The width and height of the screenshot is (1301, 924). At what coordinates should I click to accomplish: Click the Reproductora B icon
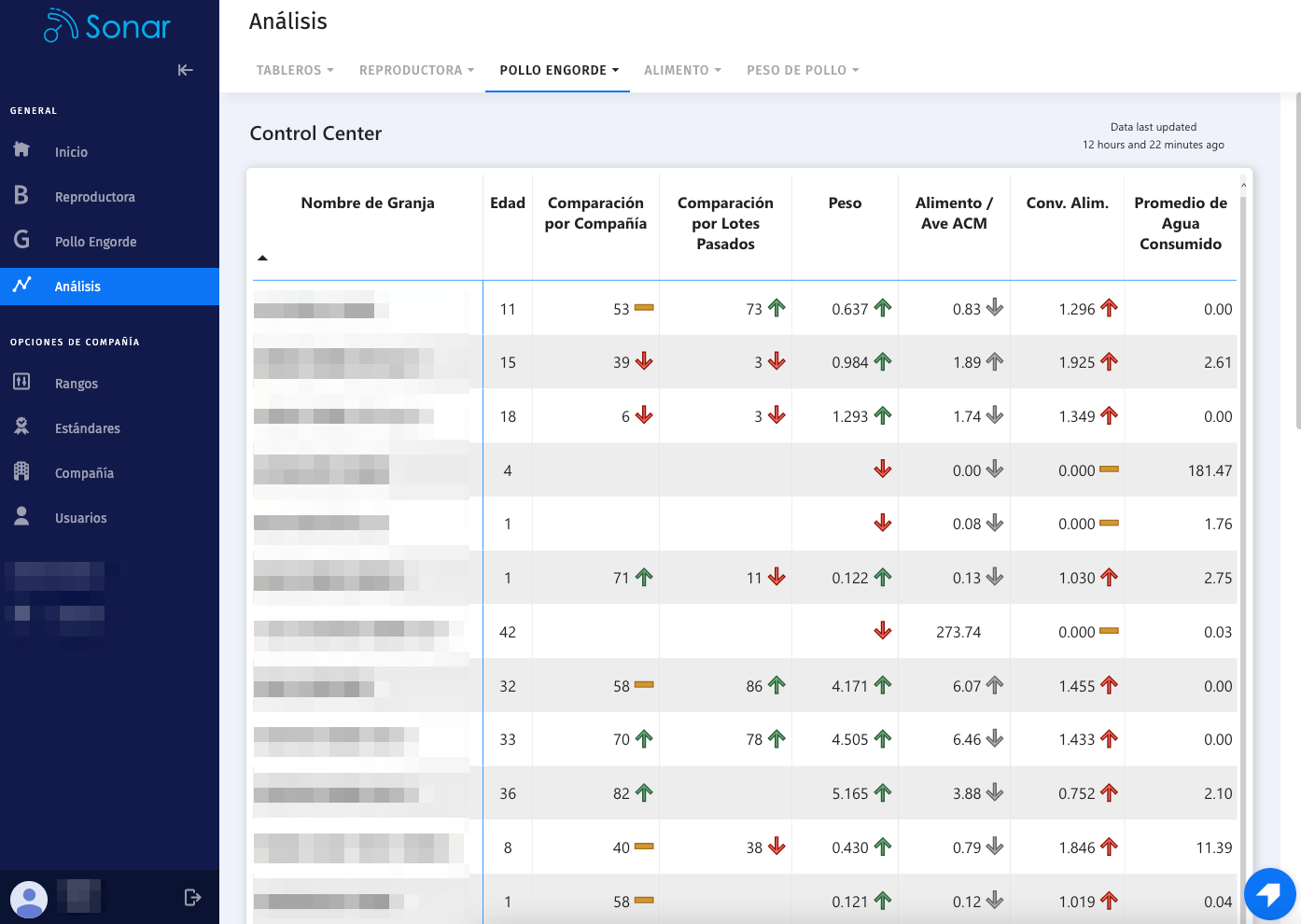[x=21, y=195]
